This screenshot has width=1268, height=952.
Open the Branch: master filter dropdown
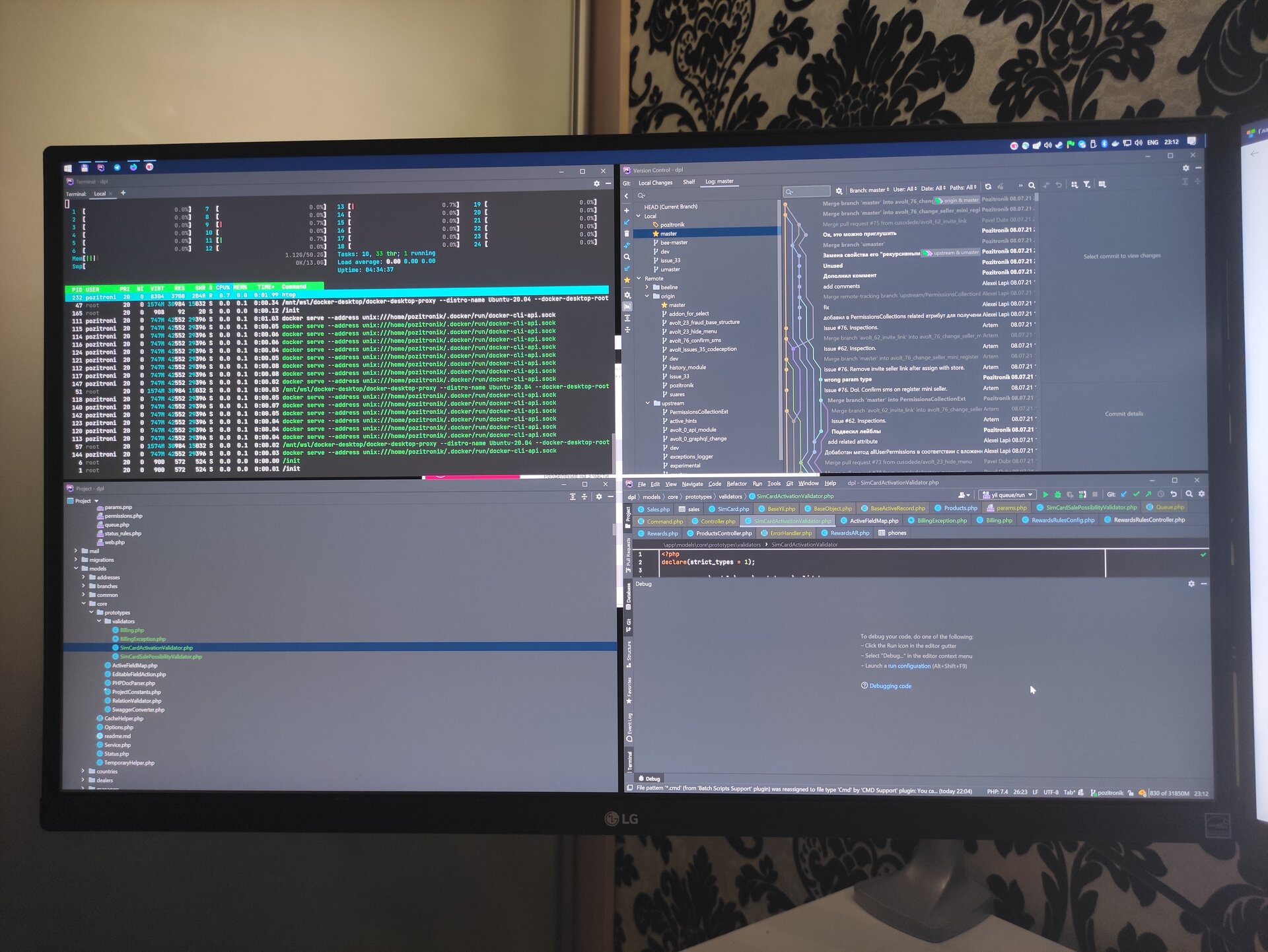pos(869,189)
